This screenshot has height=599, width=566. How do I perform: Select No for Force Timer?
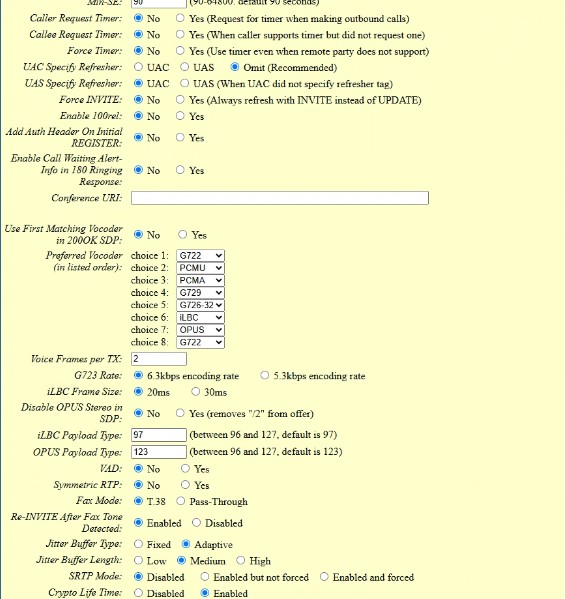(x=138, y=50)
